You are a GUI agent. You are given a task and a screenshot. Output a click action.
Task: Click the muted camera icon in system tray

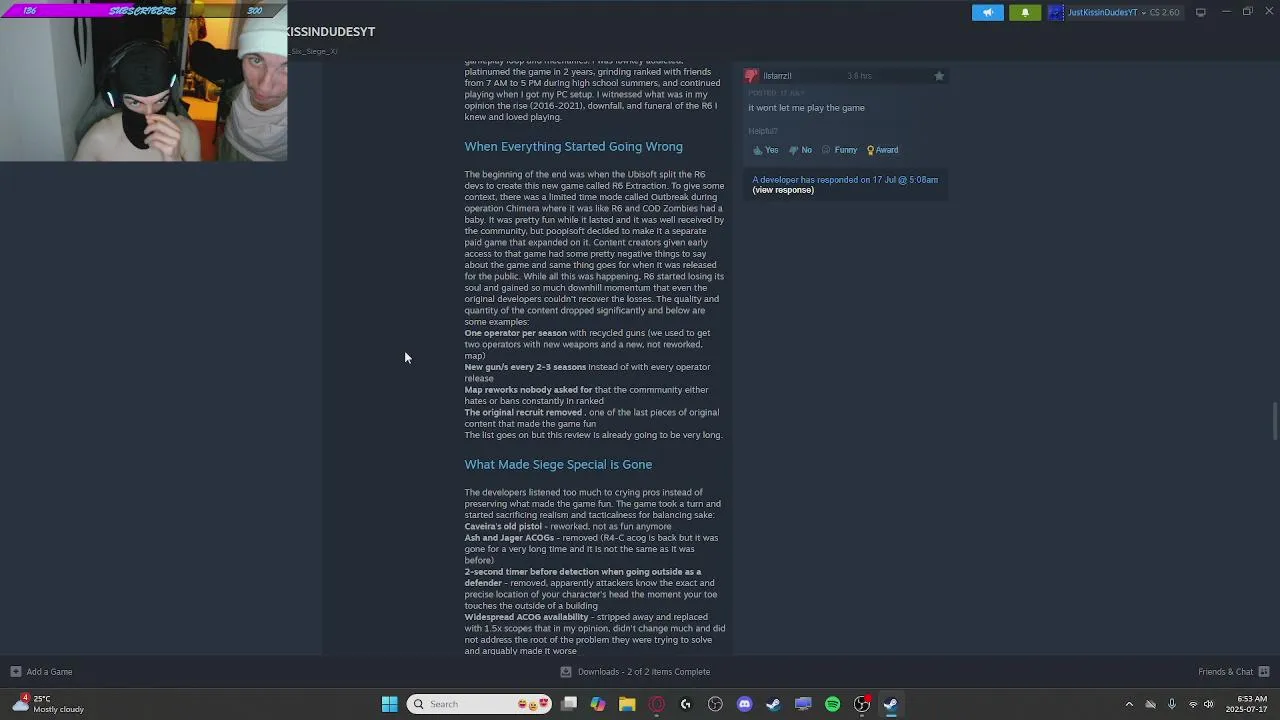[1150, 704]
